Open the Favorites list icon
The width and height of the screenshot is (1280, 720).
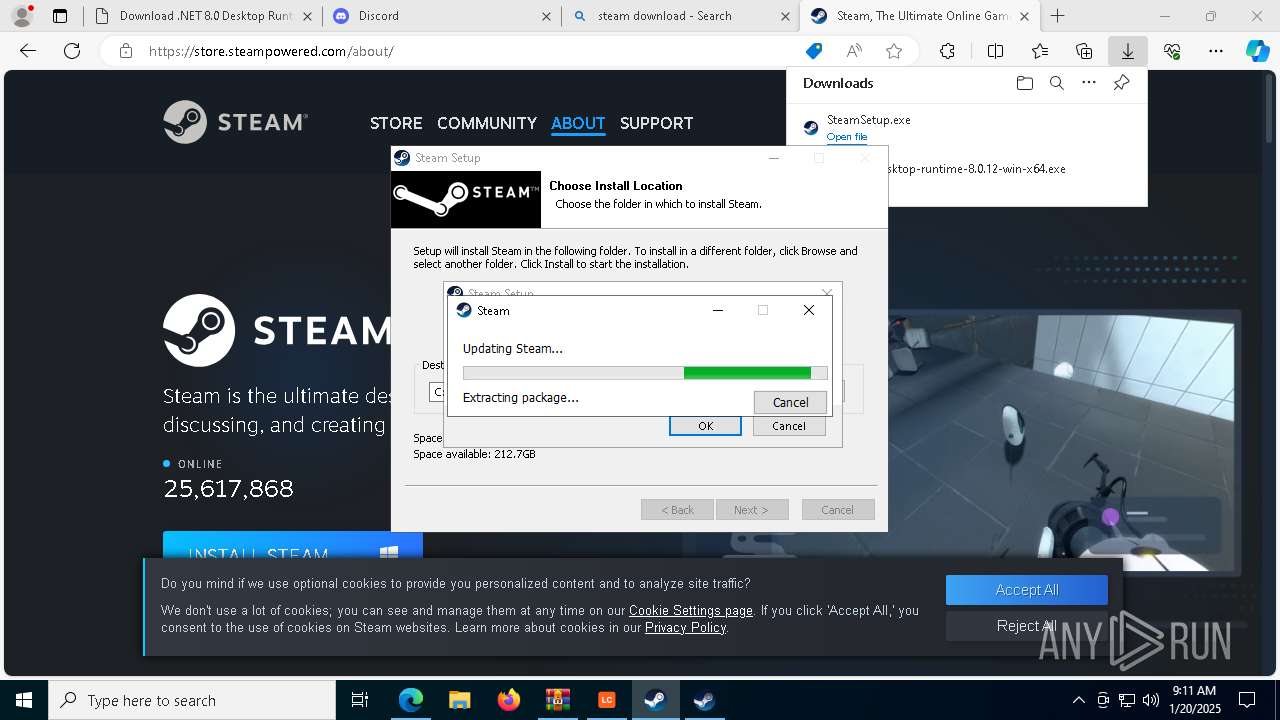pos(1040,51)
